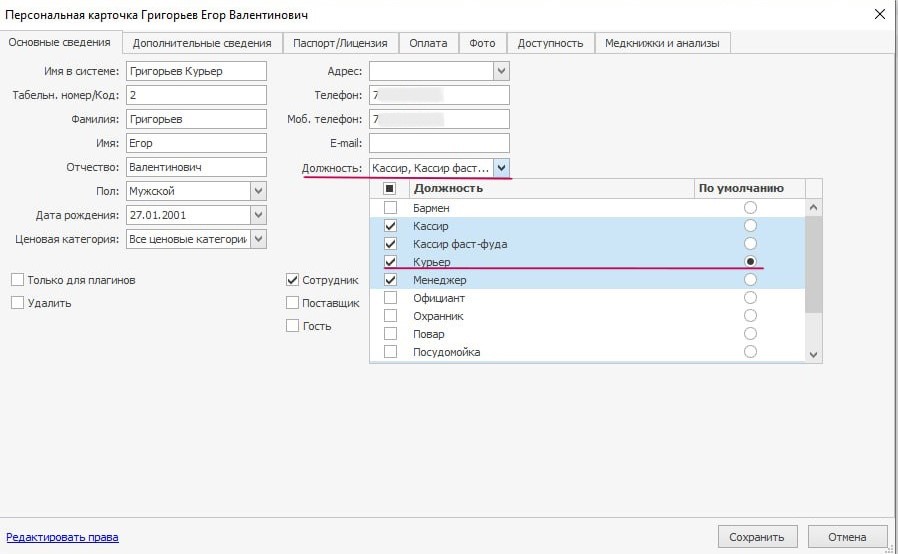Tick the Удалить checkbox

coord(18,302)
